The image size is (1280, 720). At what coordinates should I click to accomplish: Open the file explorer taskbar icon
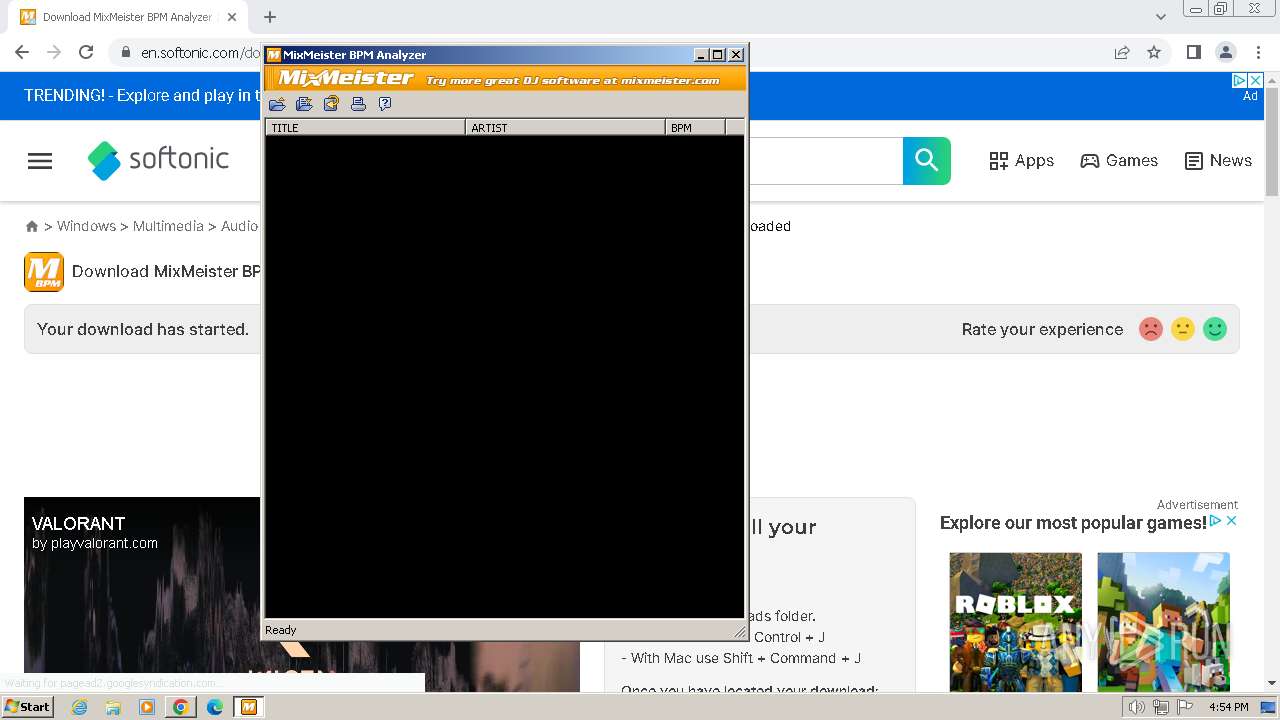click(113, 707)
